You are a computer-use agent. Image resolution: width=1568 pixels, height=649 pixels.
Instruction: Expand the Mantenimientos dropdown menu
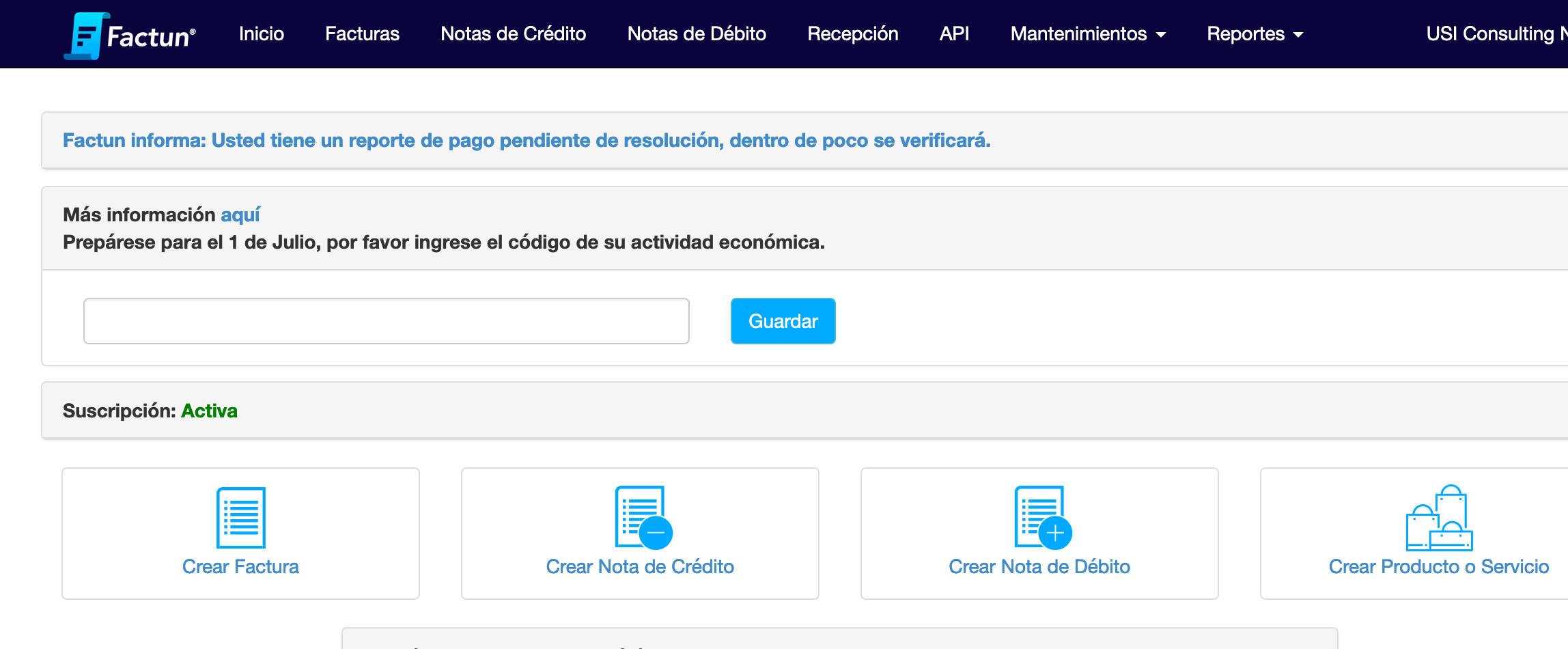coord(1088,33)
